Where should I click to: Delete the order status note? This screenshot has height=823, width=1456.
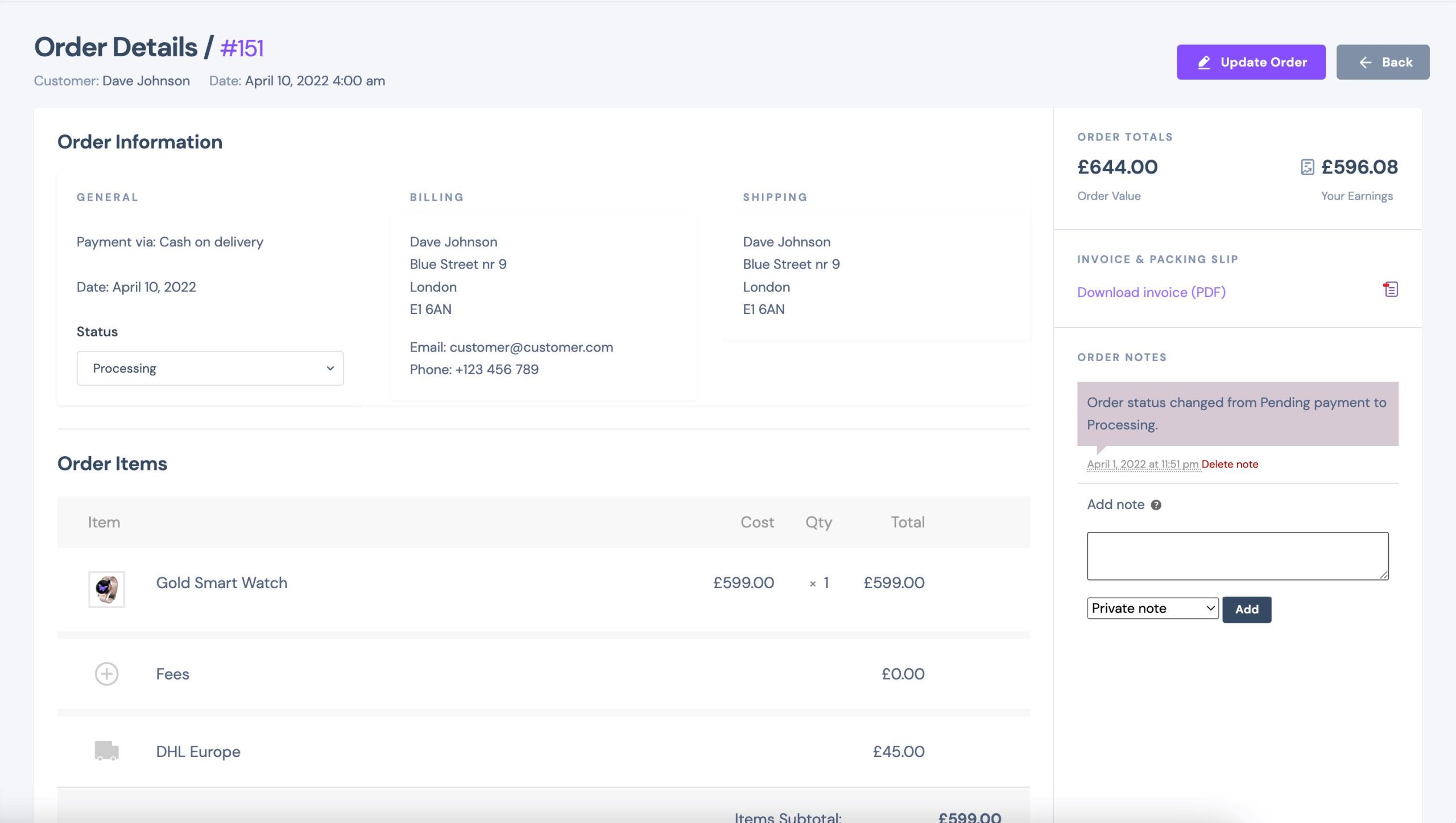pyautogui.click(x=1230, y=464)
